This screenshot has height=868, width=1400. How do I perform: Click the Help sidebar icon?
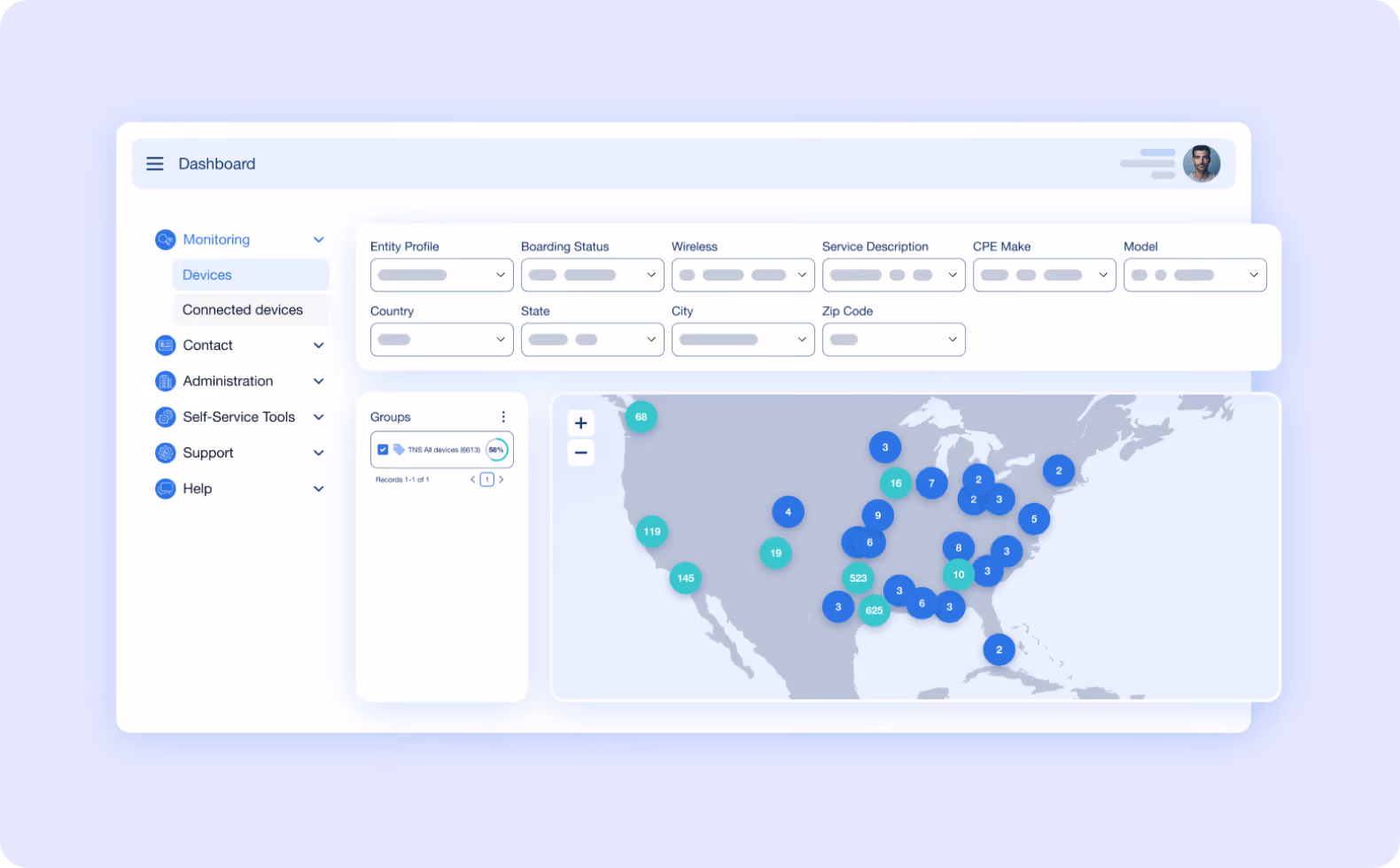coord(166,489)
